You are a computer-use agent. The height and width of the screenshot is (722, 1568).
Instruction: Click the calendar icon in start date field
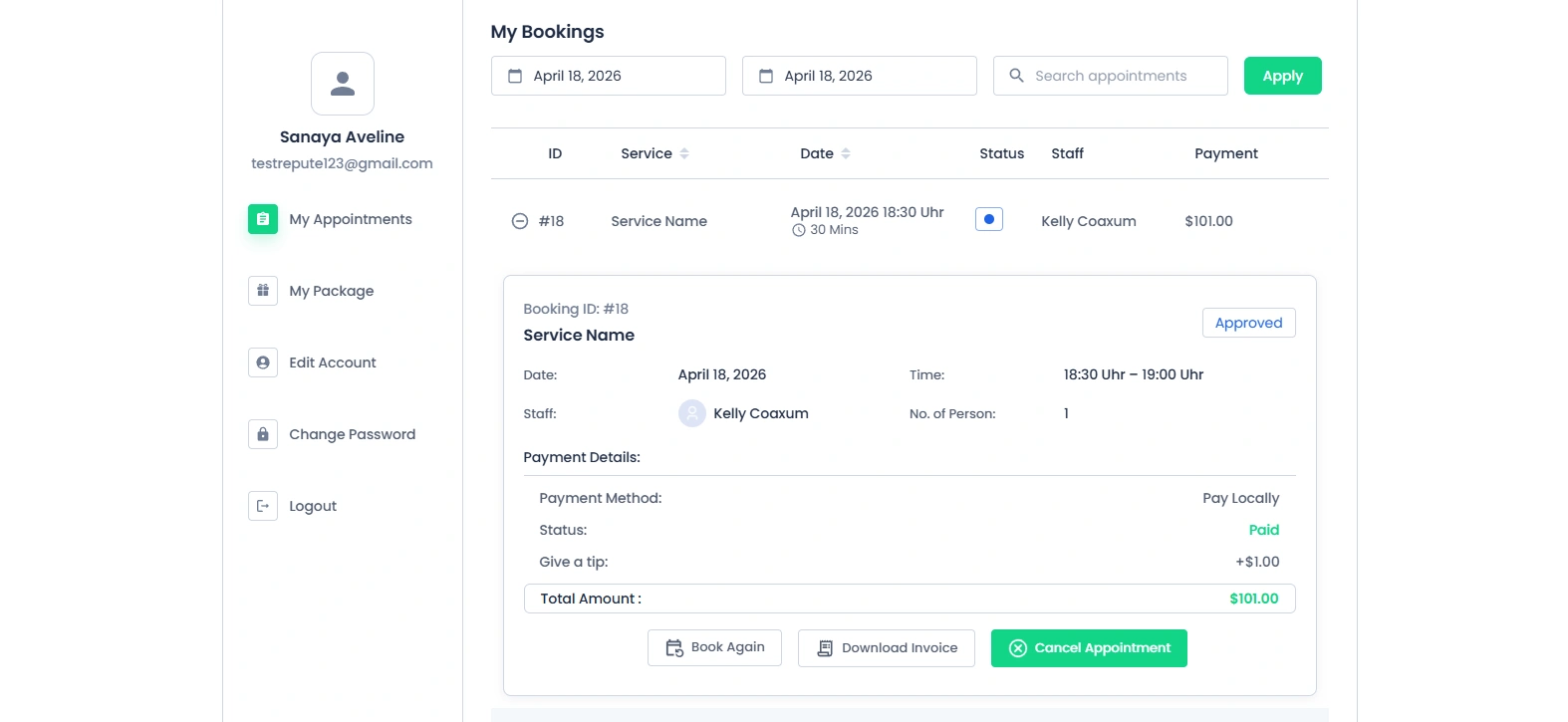pyautogui.click(x=515, y=76)
